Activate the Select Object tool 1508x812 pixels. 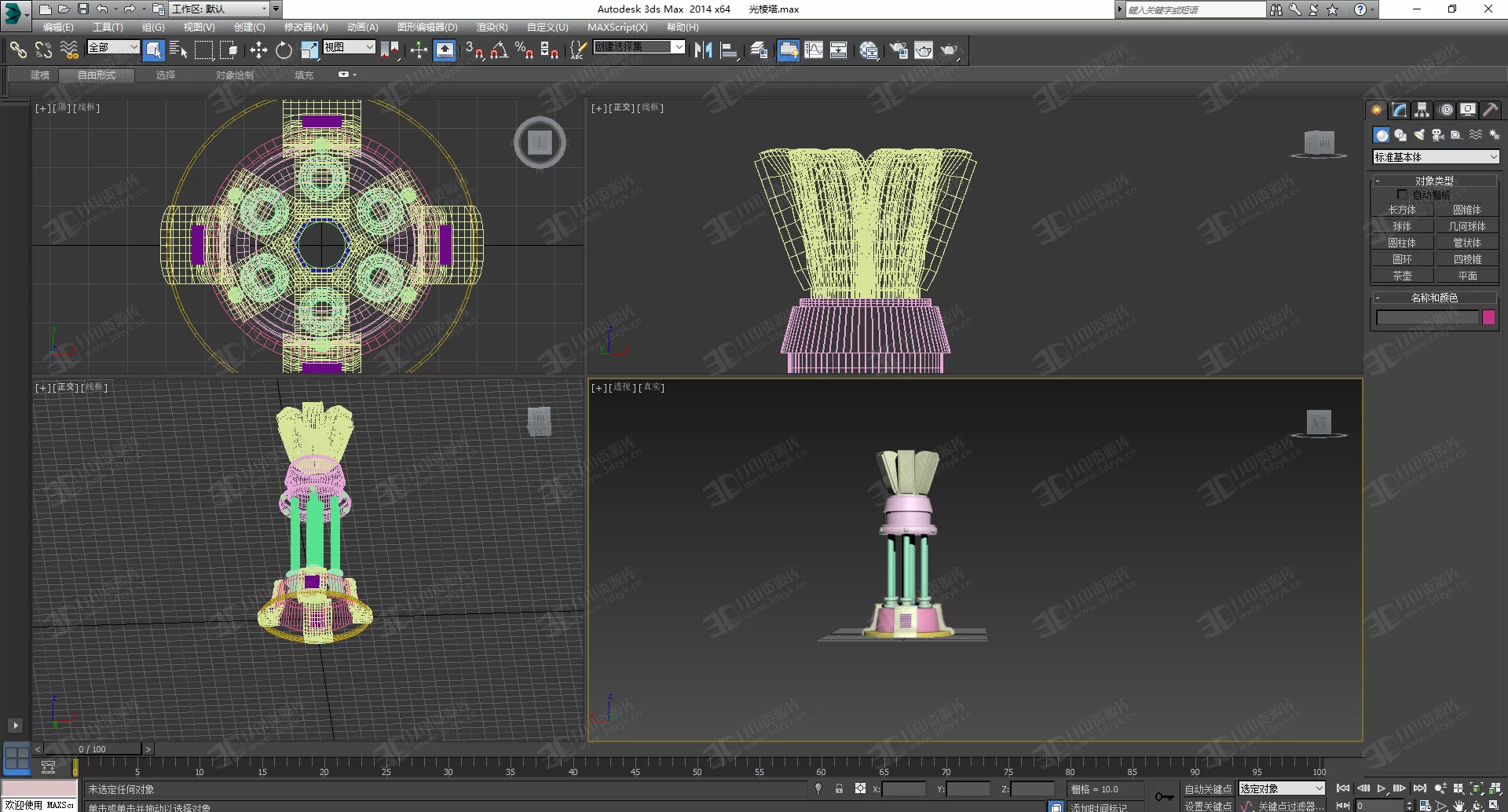point(154,50)
